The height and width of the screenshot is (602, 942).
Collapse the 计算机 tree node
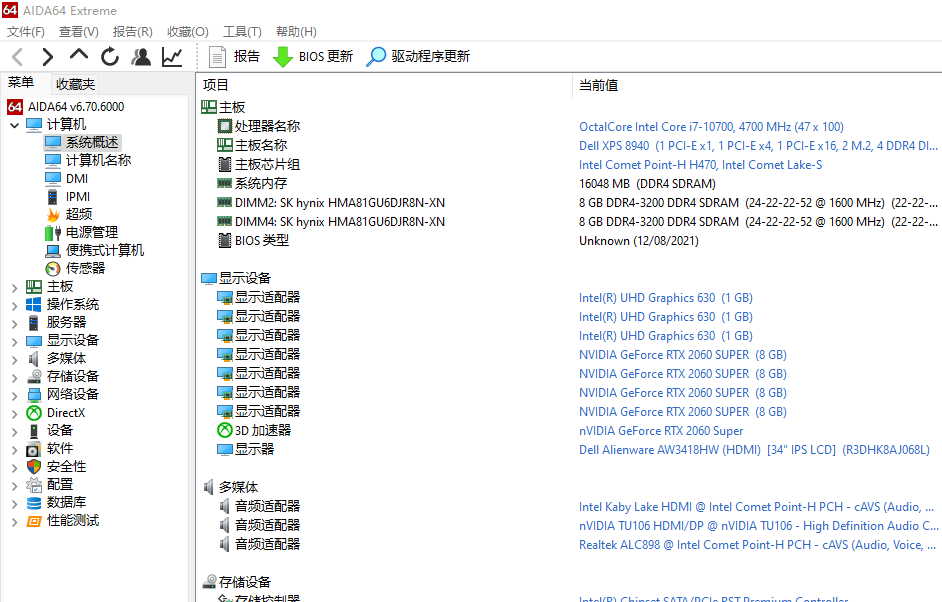14,125
